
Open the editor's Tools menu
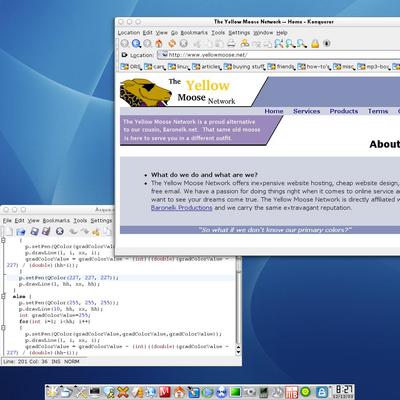[x=80, y=220]
